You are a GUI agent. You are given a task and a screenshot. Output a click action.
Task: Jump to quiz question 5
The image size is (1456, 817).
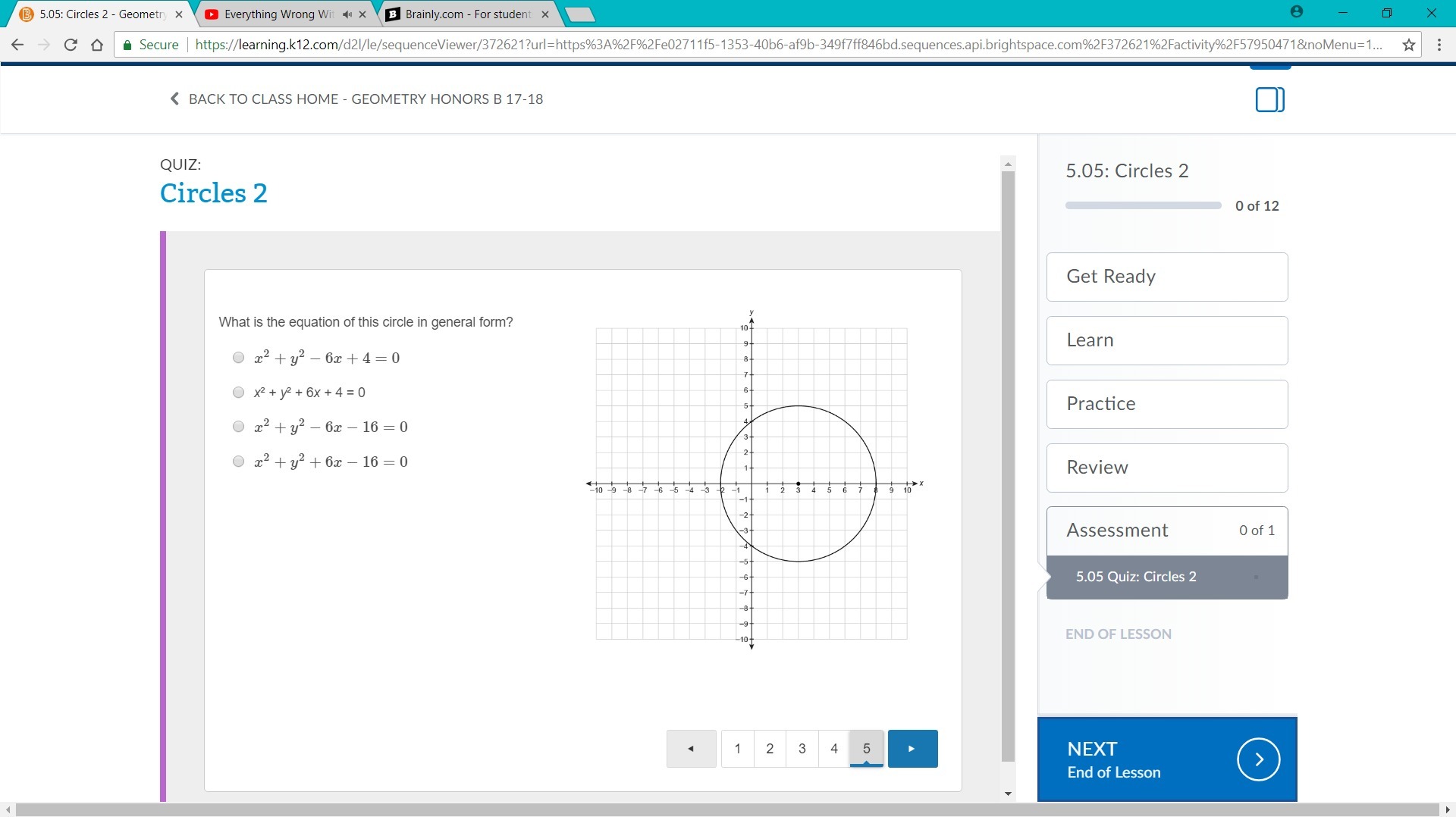[x=867, y=749]
